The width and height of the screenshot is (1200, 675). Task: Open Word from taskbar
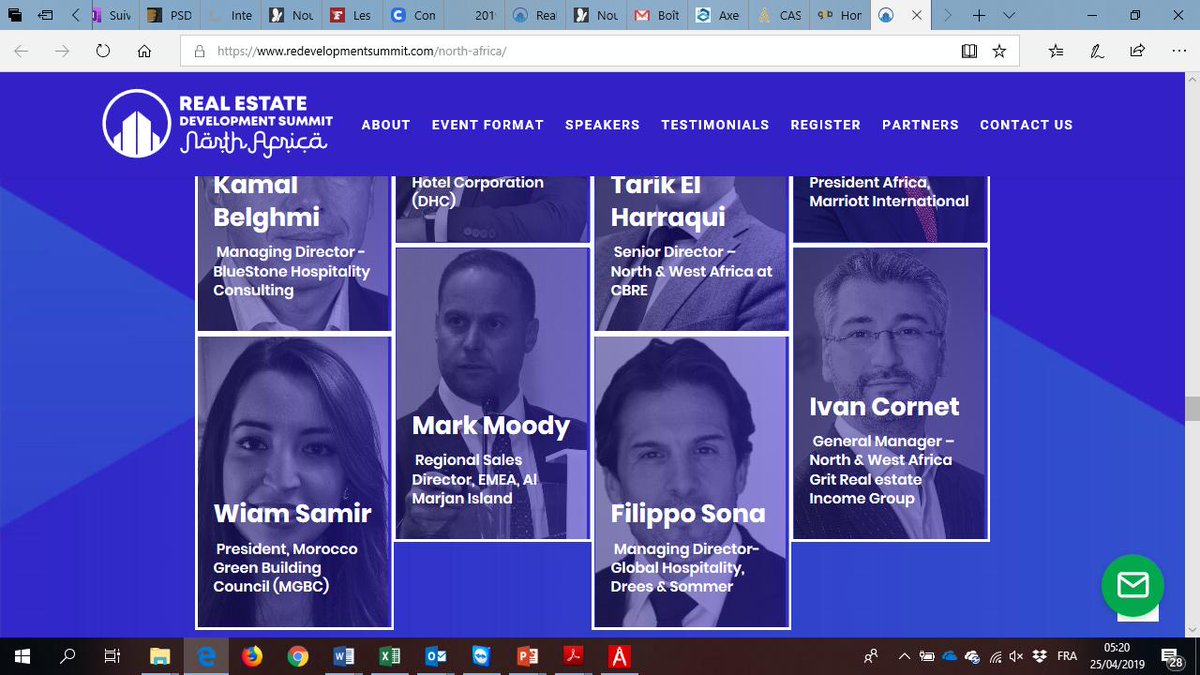click(344, 656)
